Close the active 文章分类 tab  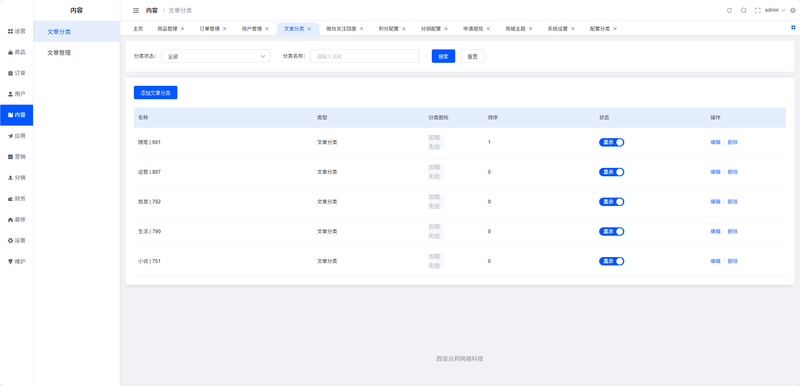pos(309,29)
